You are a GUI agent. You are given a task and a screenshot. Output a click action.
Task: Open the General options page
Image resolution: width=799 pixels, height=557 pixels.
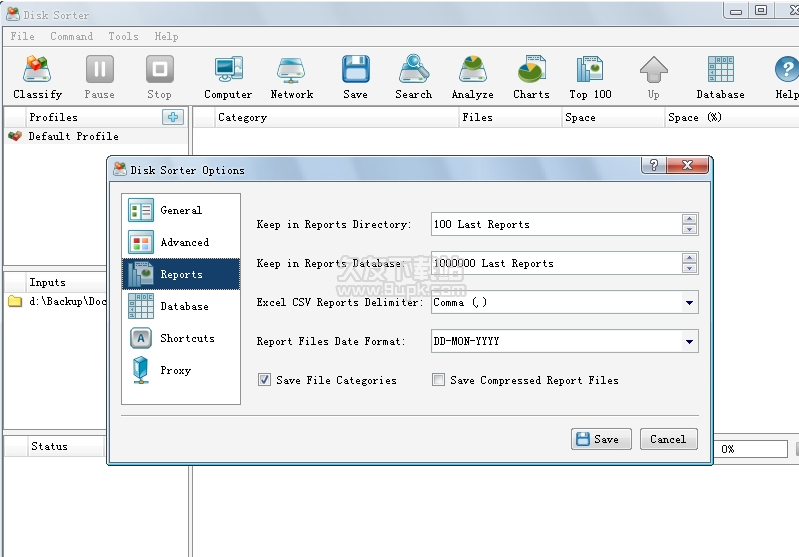coord(181,210)
